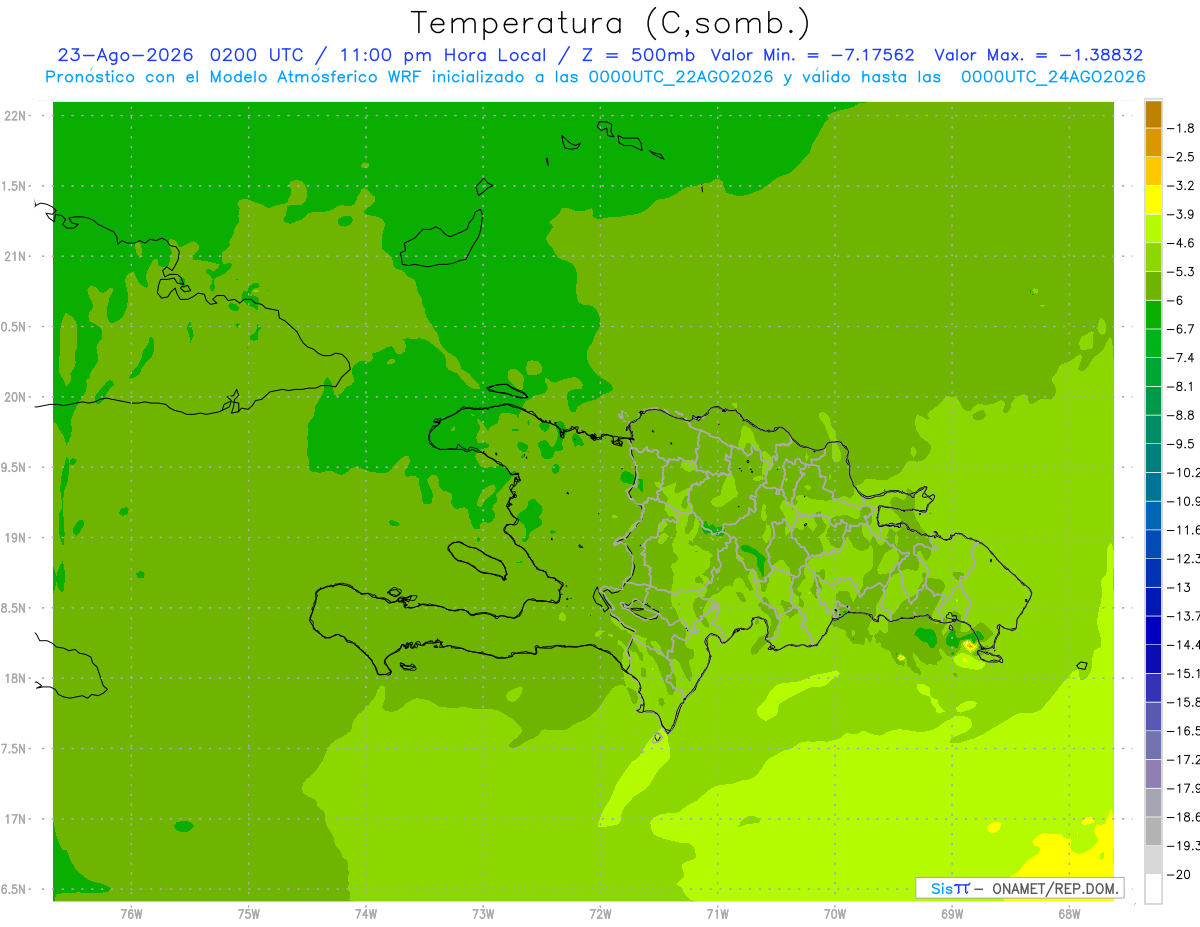Pick the yellow swatch between -3.2 and -3.9
This screenshot has height=927, width=1200.
1153,200
